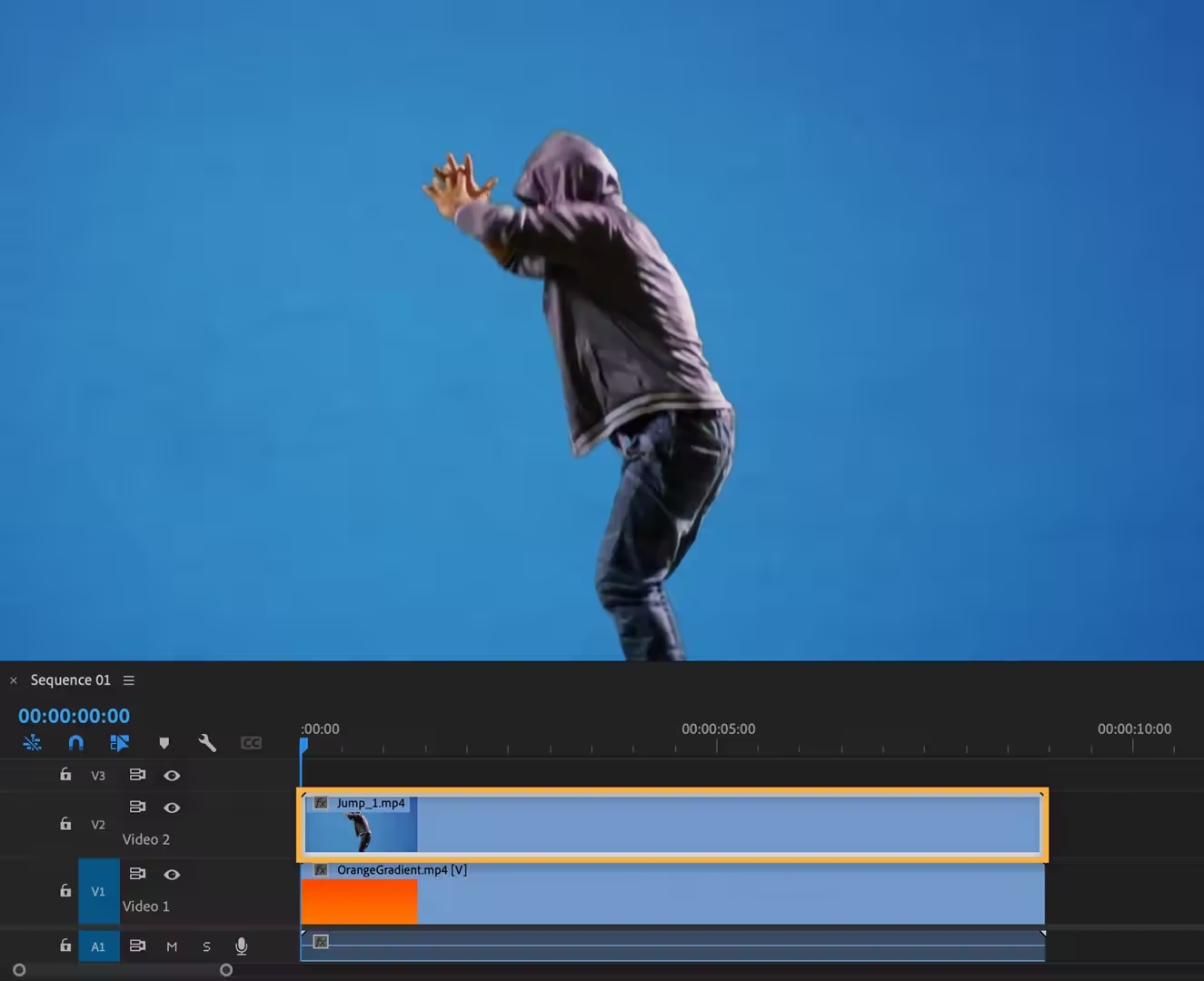This screenshot has width=1204, height=981.
Task: Target the V2 track label
Action: tap(98, 825)
